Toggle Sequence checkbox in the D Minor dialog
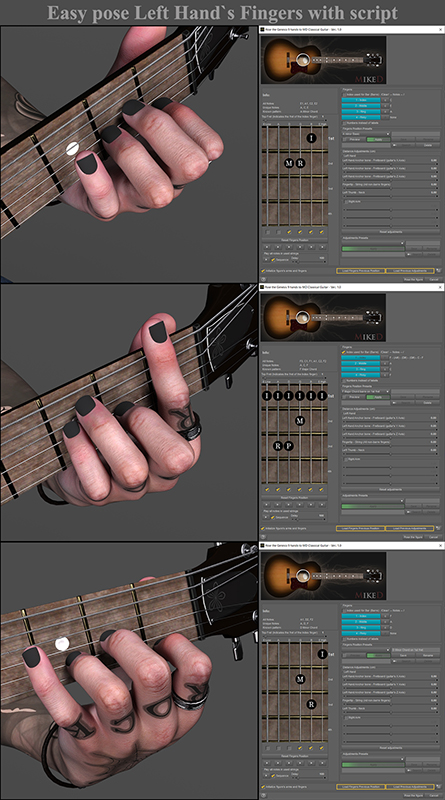Image resolution: width=445 pixels, height=800 pixels. [273, 775]
